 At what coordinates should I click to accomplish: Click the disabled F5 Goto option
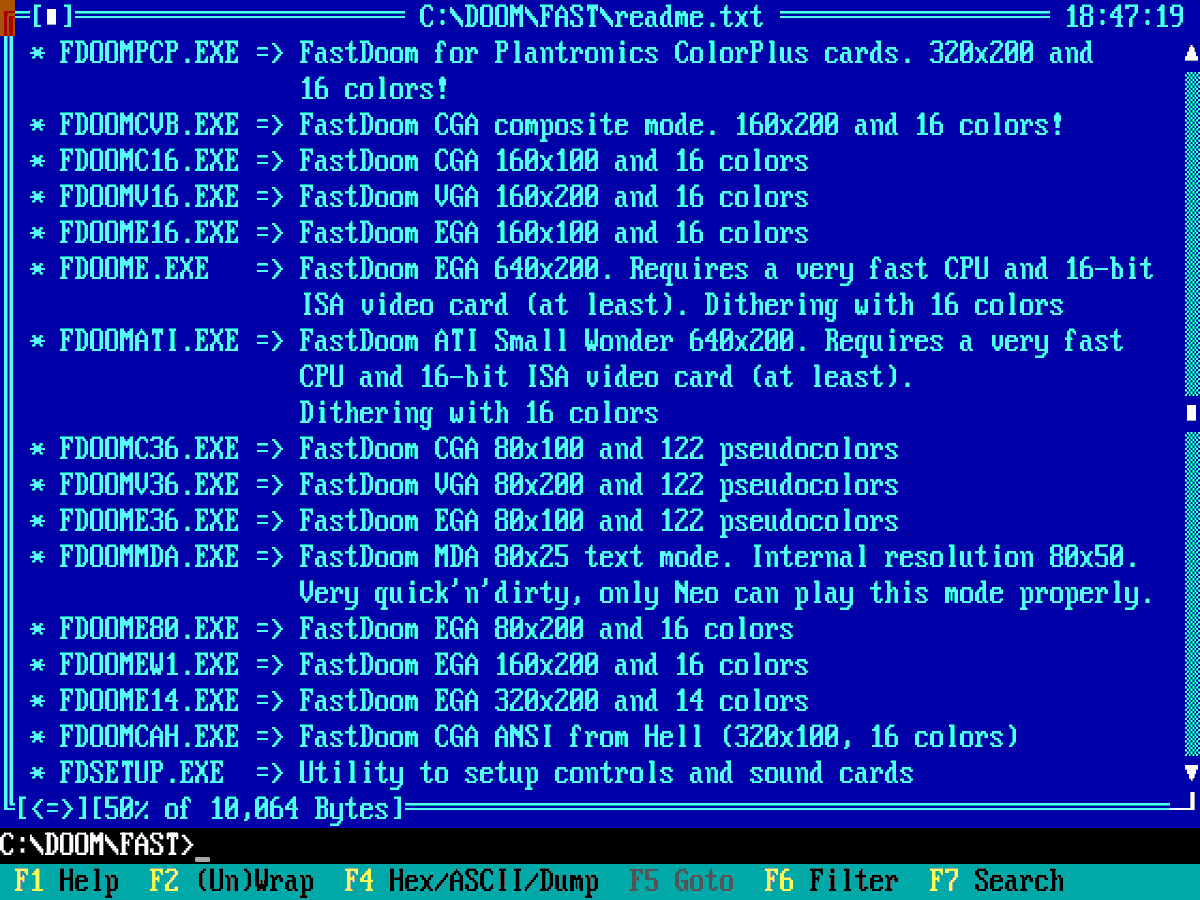coord(682,881)
